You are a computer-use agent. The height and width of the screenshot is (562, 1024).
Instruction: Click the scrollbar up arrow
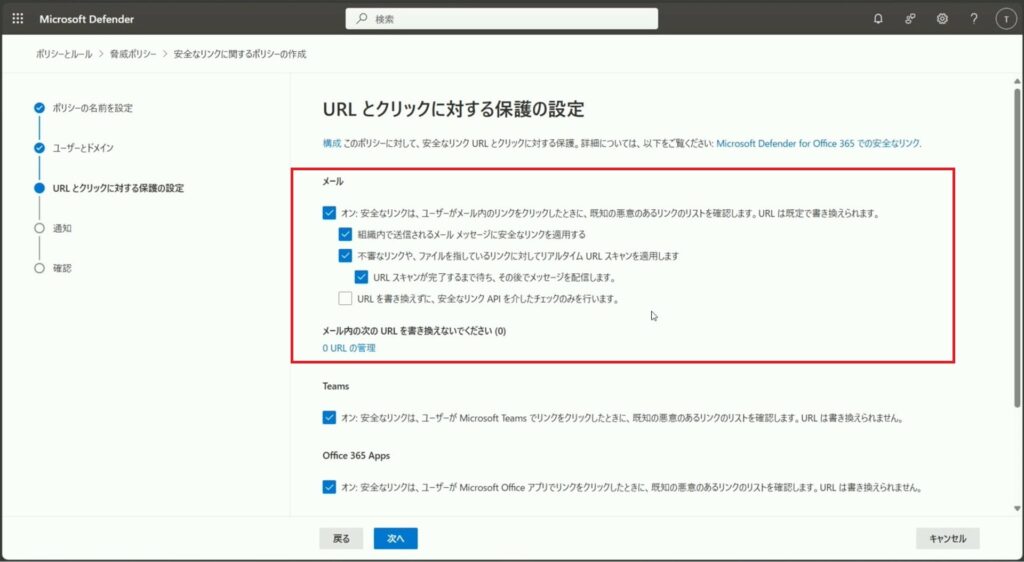click(1017, 81)
